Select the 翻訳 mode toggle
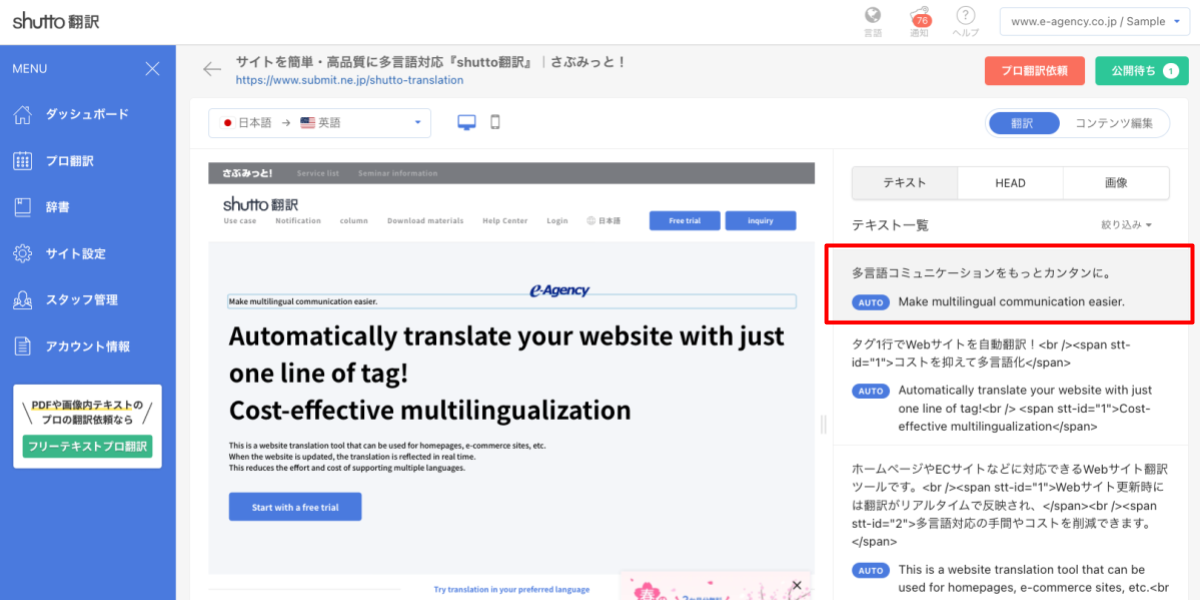 click(x=1023, y=123)
